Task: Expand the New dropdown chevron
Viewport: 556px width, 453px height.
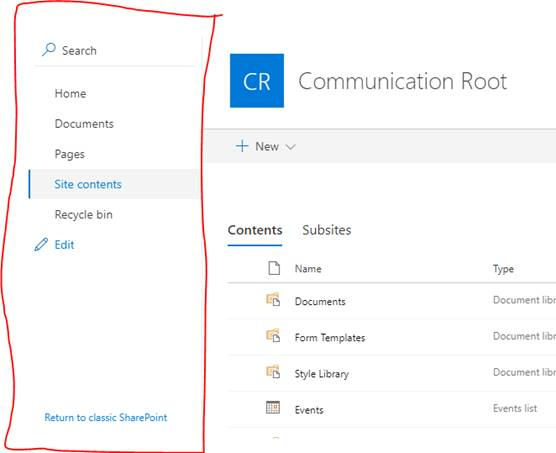Action: point(290,147)
